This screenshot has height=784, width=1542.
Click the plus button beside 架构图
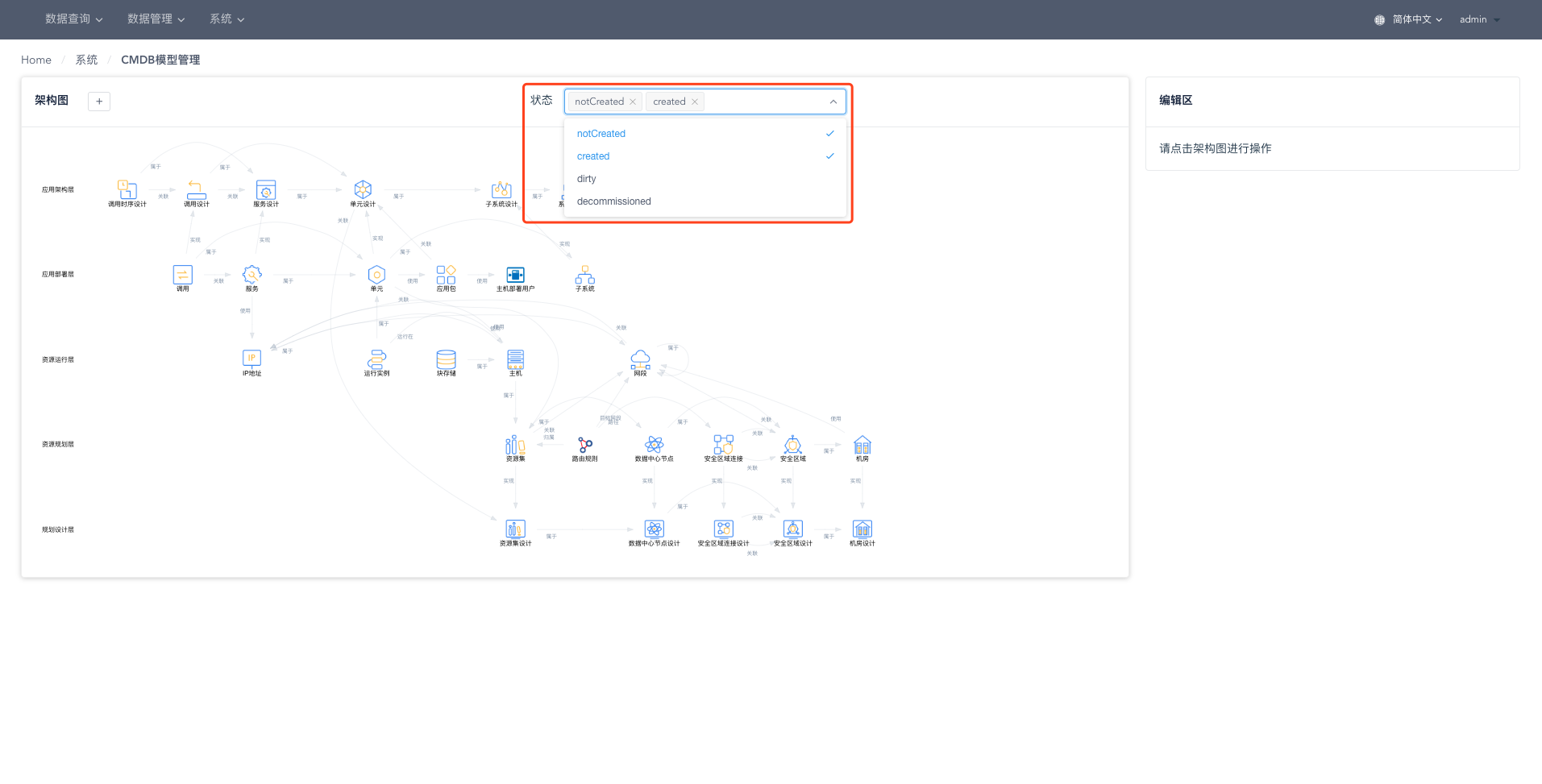[x=99, y=102]
